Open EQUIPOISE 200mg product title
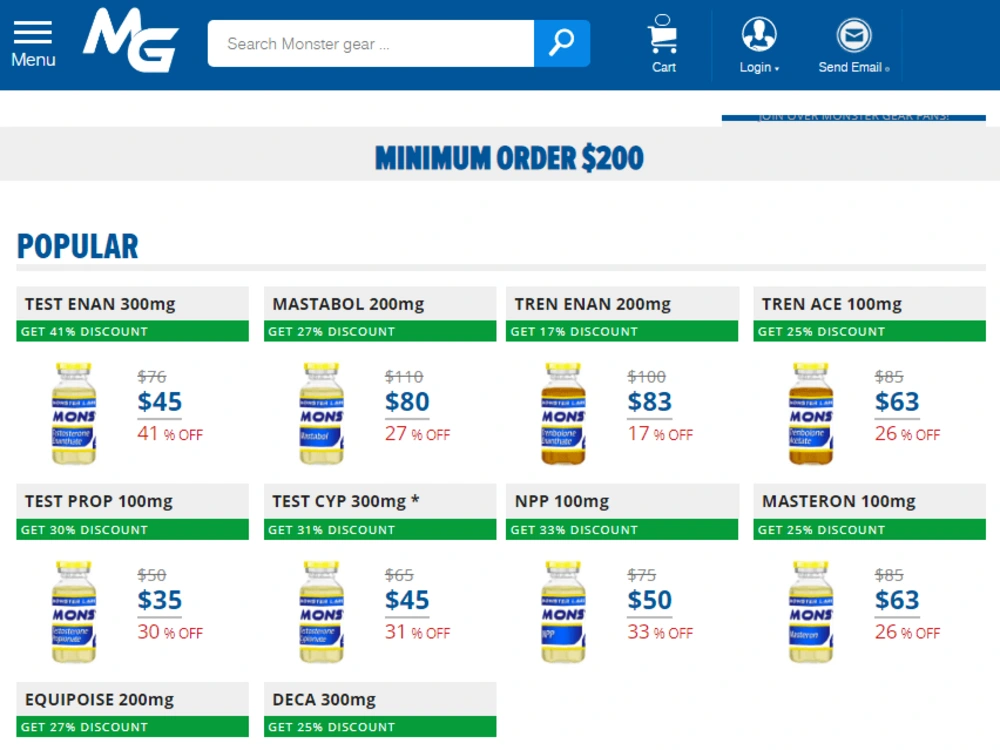 pos(99,700)
